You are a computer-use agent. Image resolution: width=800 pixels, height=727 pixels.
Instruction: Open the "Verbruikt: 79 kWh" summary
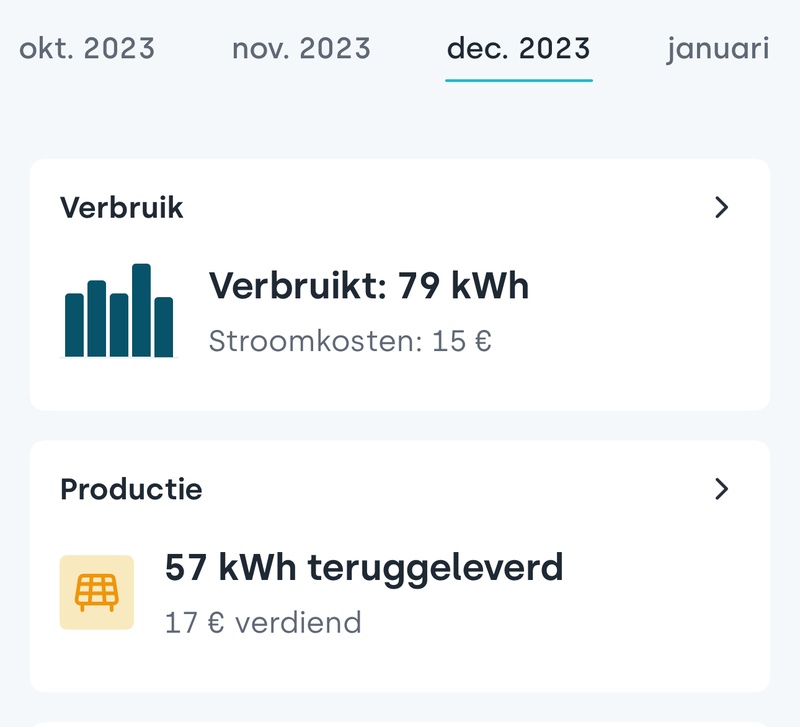pyautogui.click(x=368, y=287)
